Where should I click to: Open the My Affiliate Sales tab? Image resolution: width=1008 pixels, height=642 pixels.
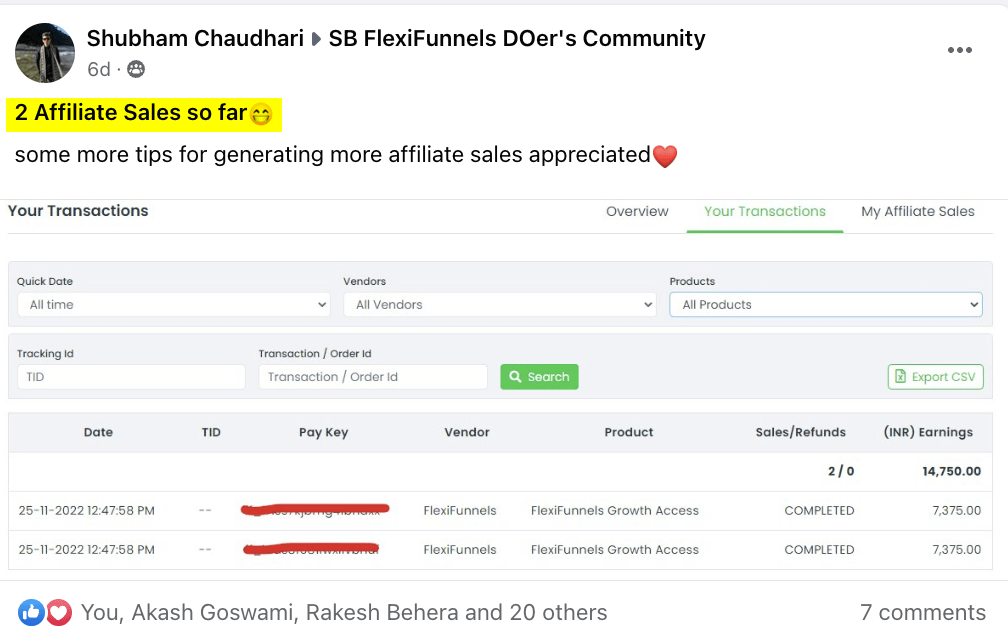click(917, 211)
